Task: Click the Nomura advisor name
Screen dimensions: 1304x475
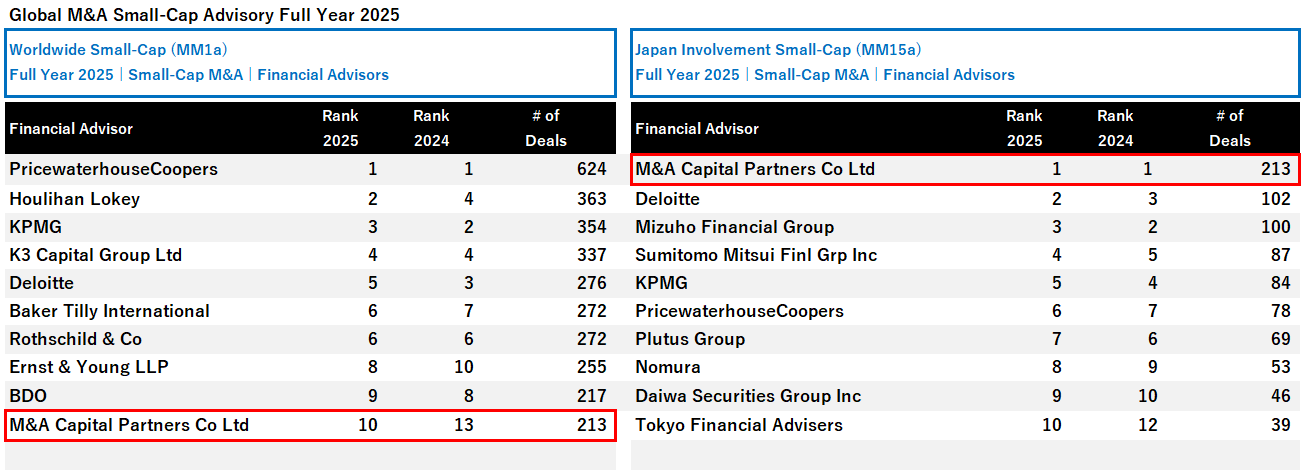Action: 668,367
